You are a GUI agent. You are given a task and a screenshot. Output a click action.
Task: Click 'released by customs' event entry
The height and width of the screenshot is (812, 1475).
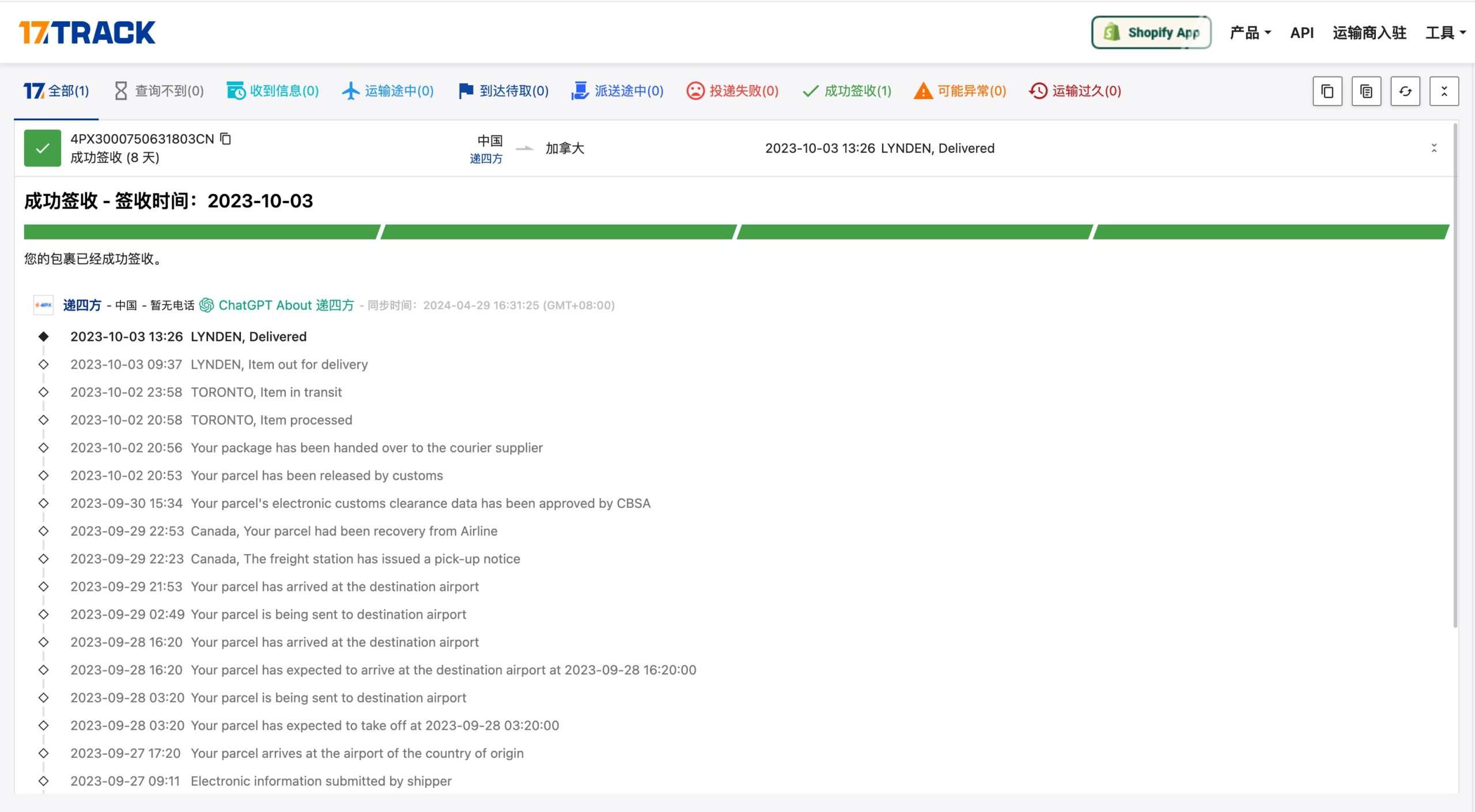[317, 476]
